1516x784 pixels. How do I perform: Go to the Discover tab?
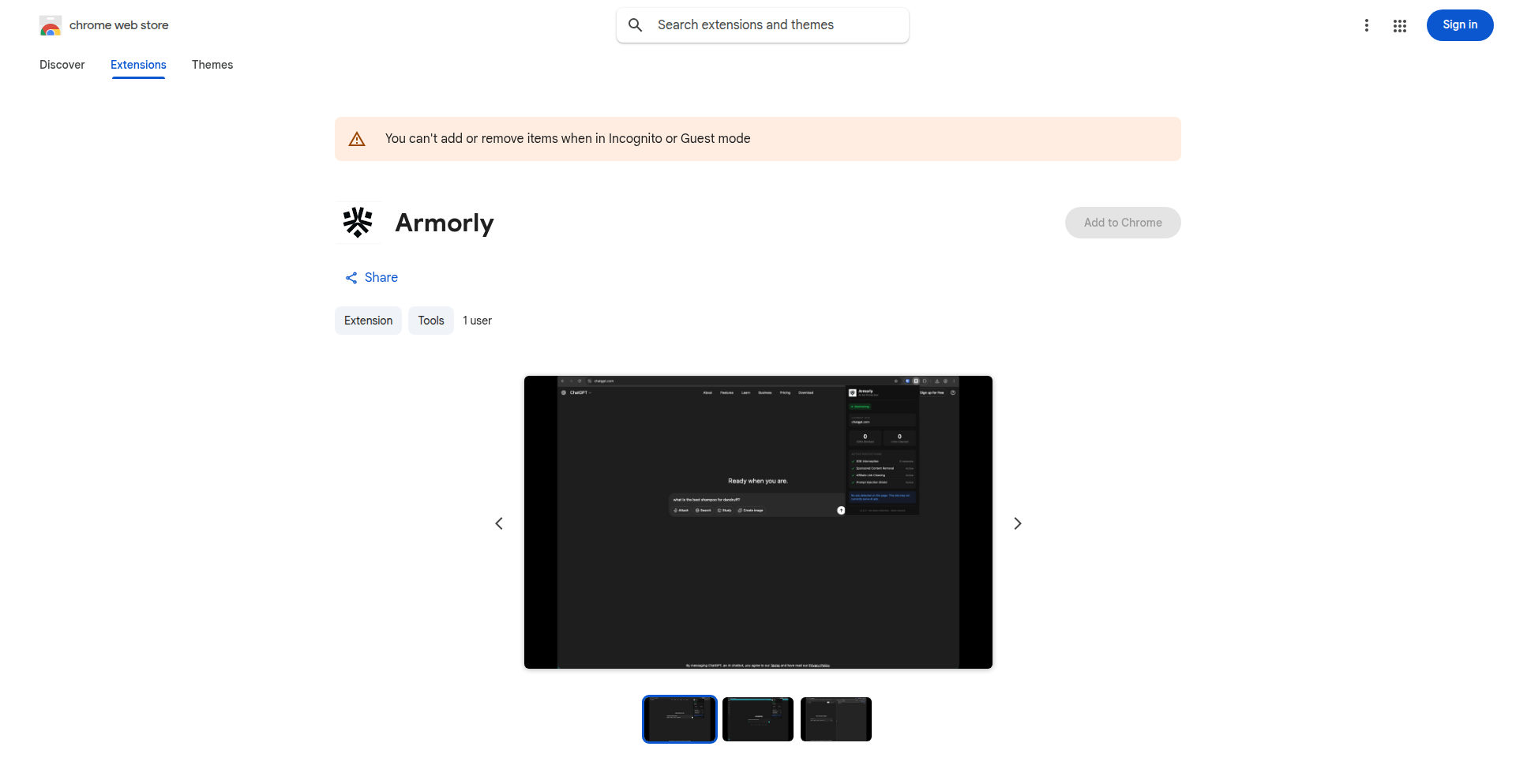[62, 65]
